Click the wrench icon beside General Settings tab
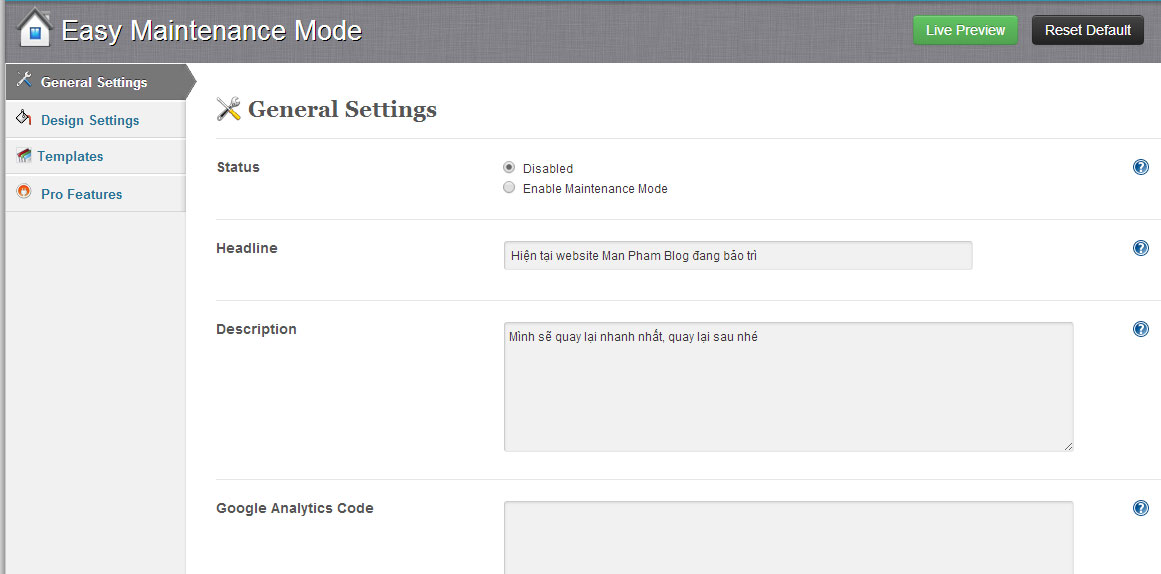 click(24, 80)
